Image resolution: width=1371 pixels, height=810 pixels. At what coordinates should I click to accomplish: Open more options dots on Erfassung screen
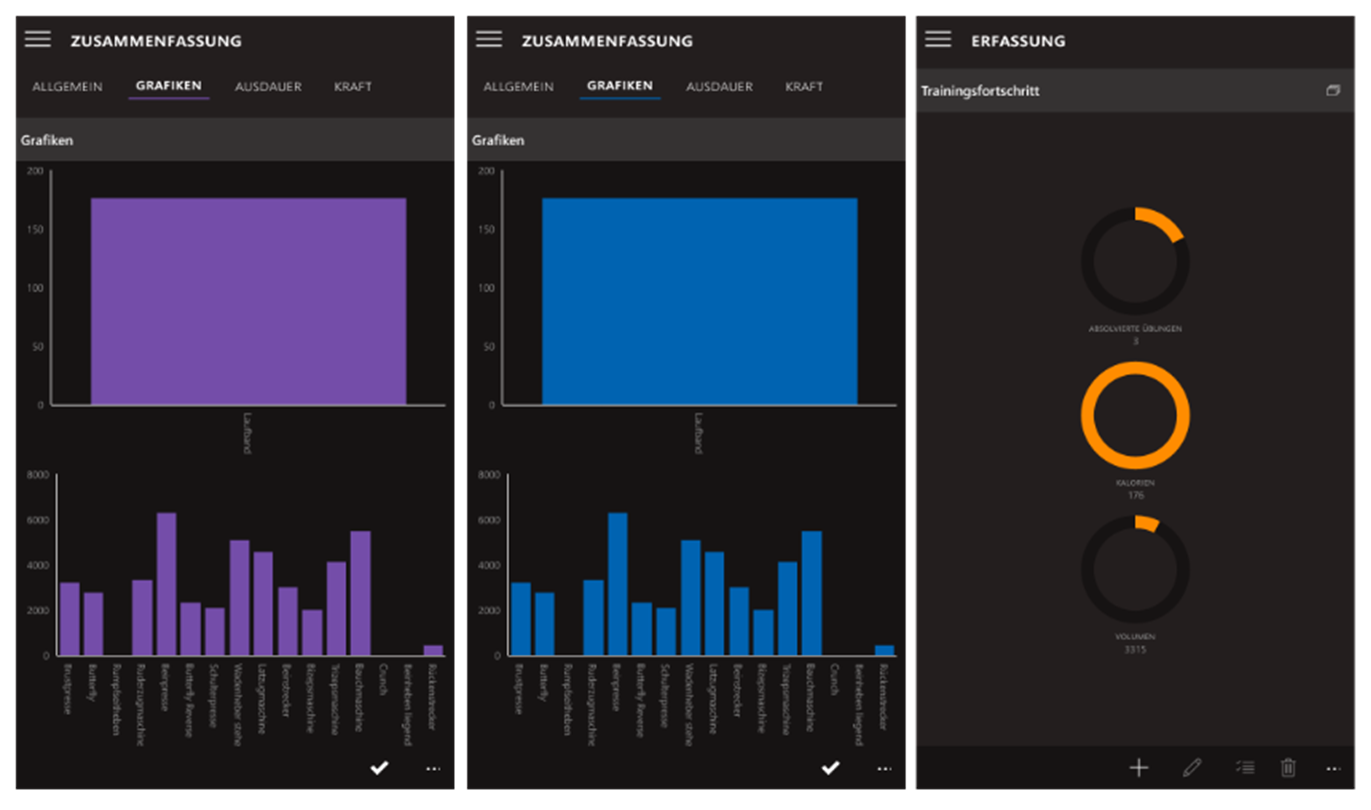1333,769
